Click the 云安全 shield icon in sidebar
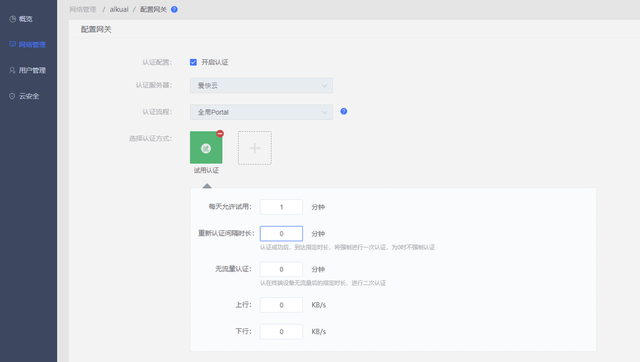Image resolution: width=640 pixels, height=362 pixels. [x=12, y=96]
